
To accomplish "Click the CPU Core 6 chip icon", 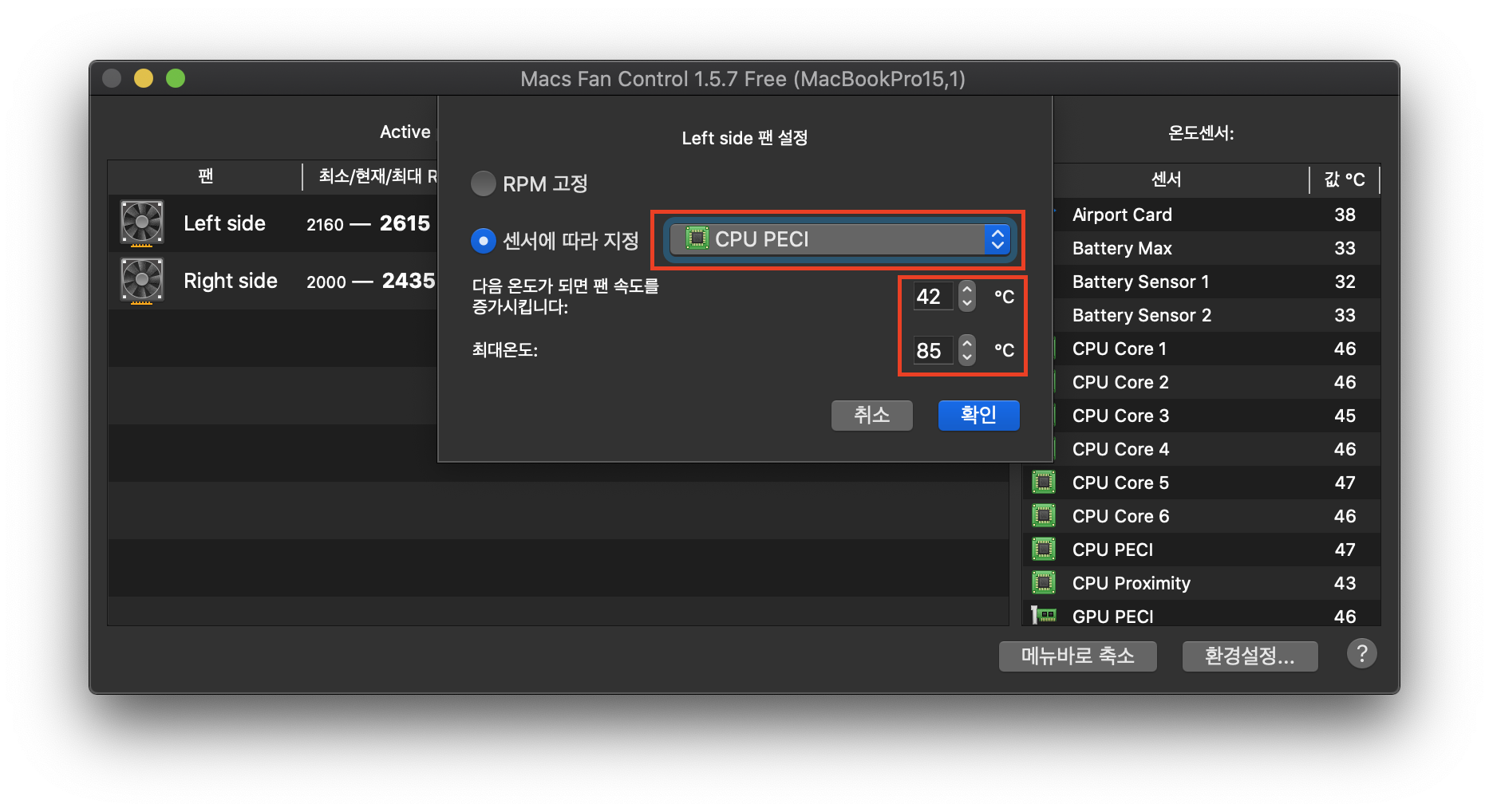I will coord(1043,516).
